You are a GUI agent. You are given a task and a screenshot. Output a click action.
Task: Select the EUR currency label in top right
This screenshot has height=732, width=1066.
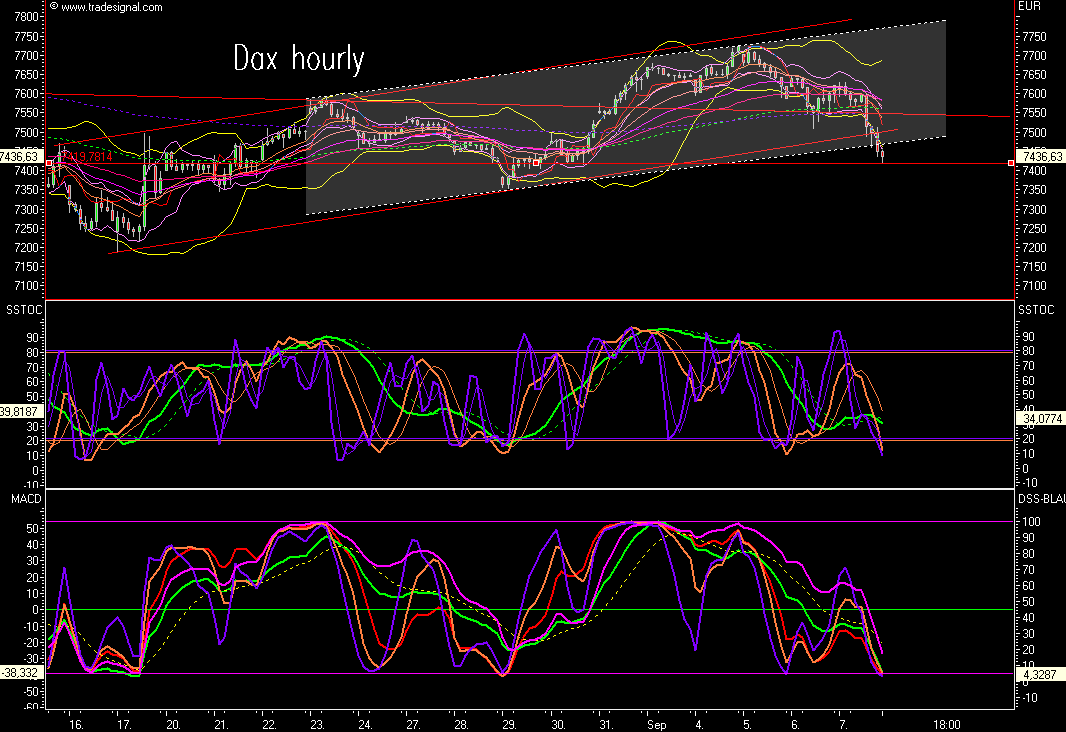tap(1030, 7)
